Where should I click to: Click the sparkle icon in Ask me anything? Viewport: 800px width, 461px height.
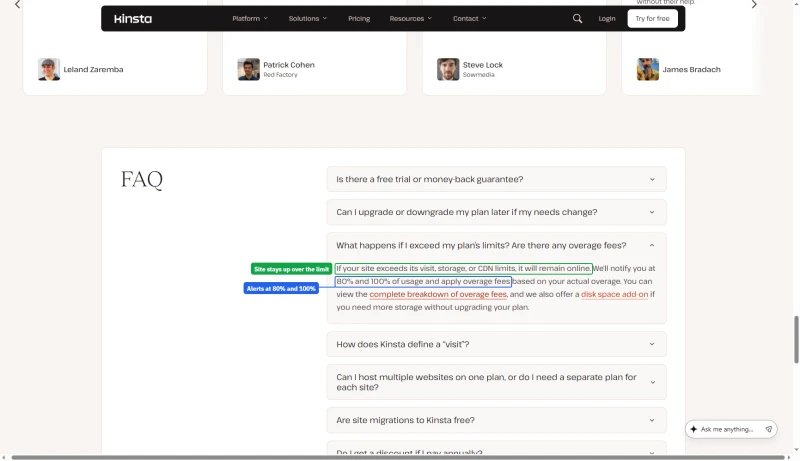pos(693,429)
